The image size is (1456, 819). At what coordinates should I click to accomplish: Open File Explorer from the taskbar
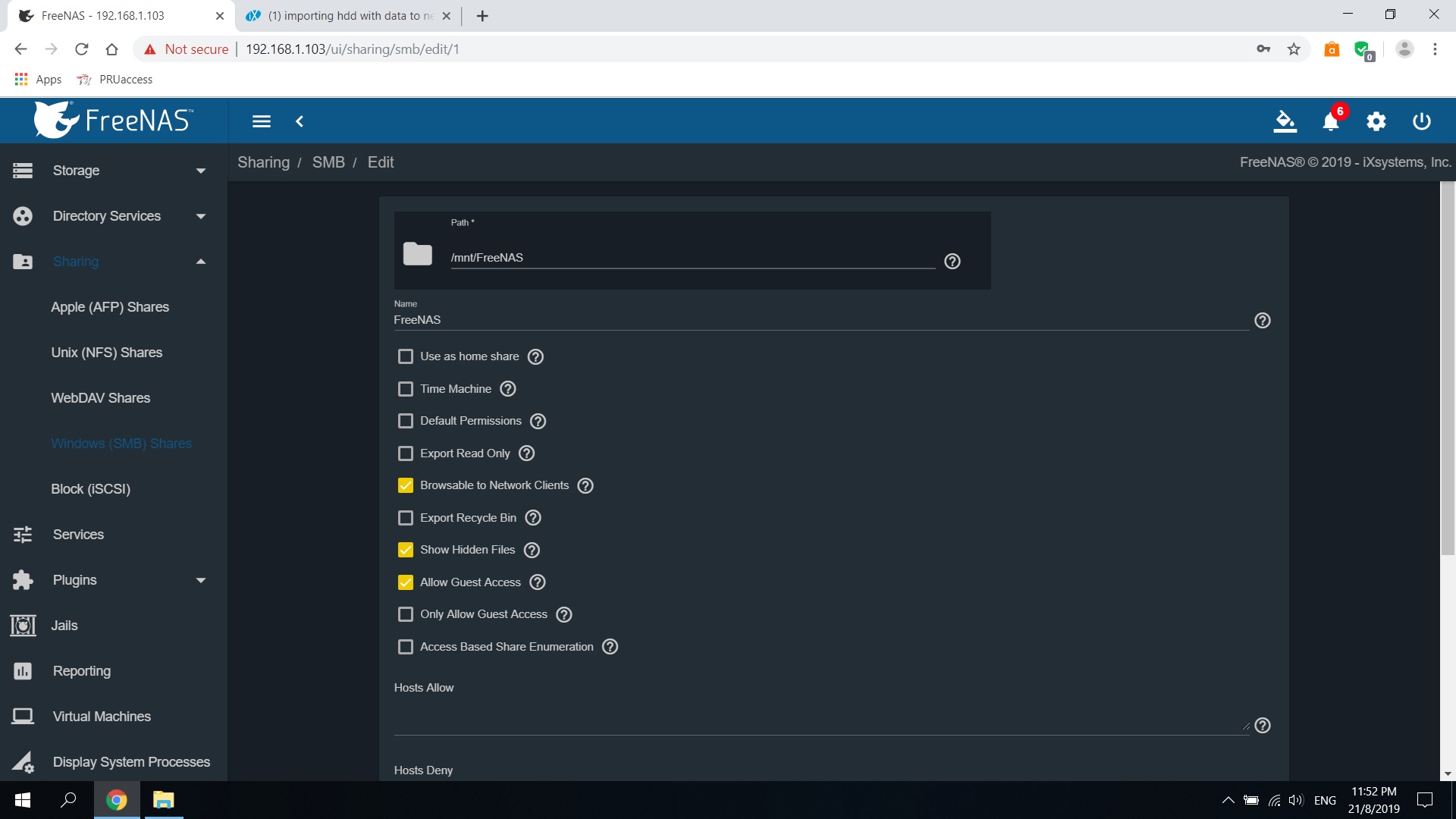[x=163, y=800]
